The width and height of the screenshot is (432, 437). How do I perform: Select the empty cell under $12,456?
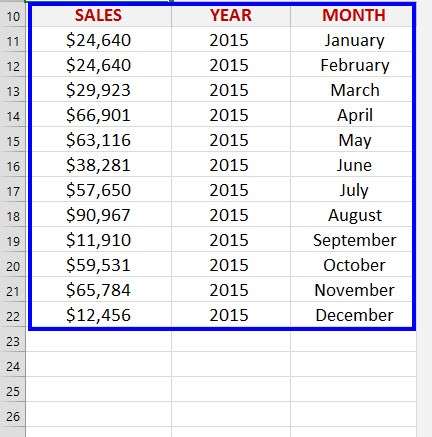pos(99,340)
